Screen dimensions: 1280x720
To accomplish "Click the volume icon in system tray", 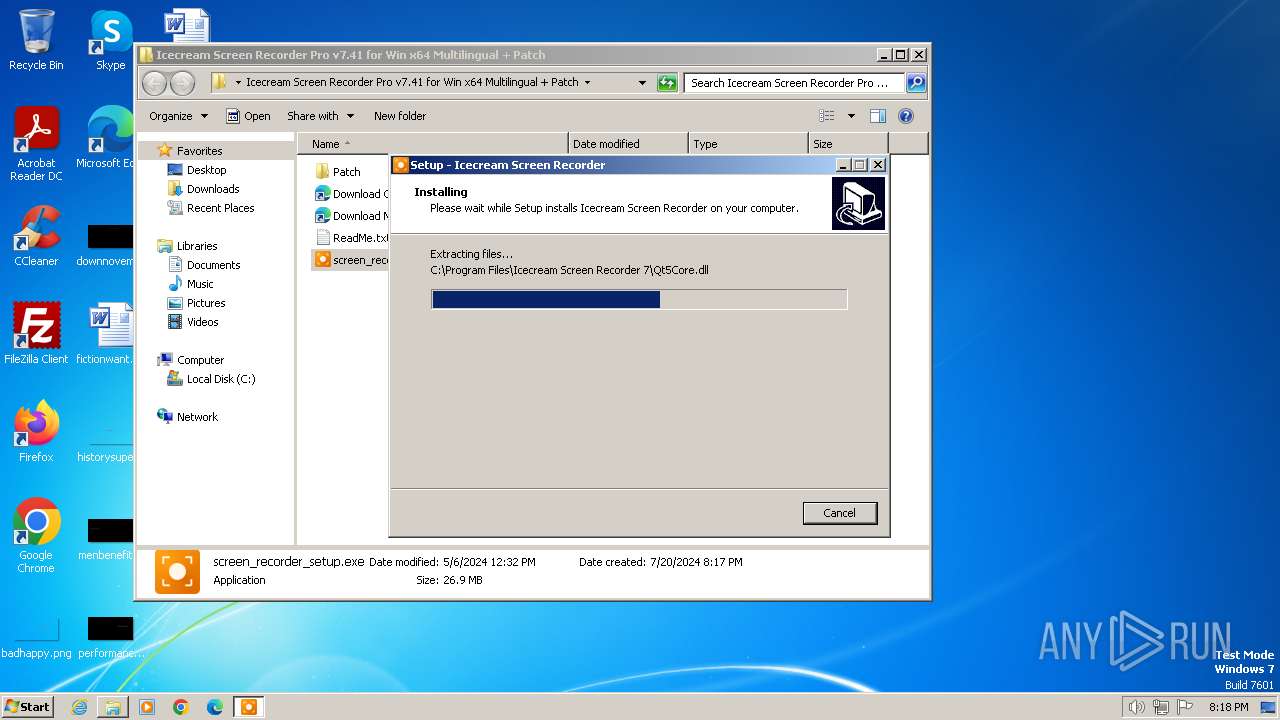I will (1136, 707).
